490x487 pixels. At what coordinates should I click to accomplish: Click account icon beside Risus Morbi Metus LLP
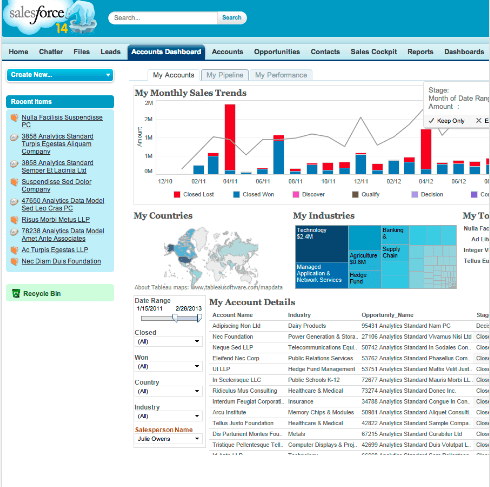14,220
